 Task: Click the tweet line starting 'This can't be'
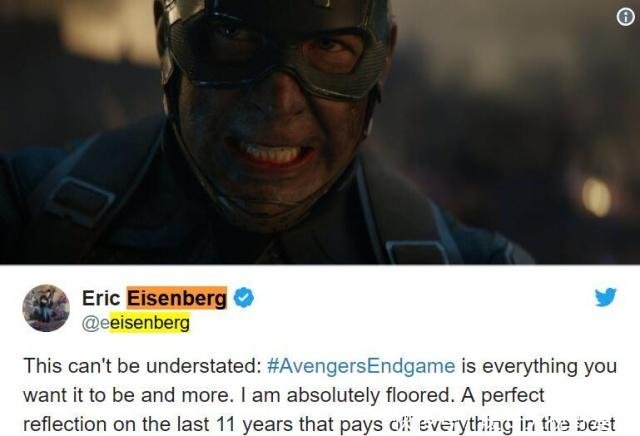click(x=320, y=366)
